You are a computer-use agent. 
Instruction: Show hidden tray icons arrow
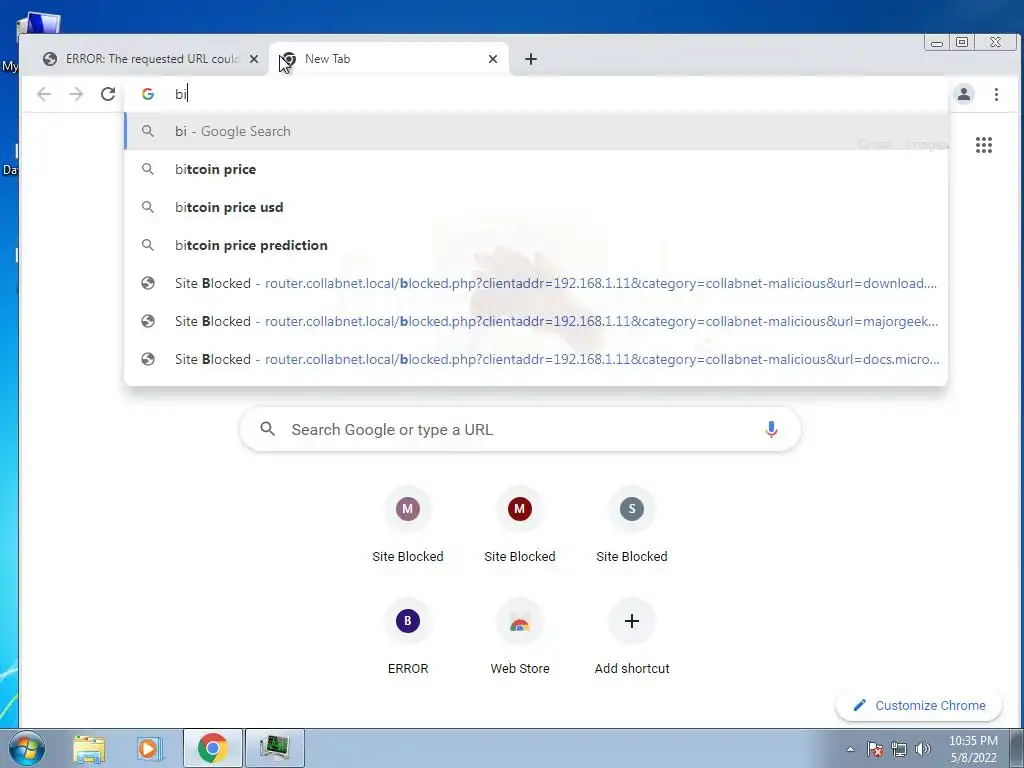point(850,749)
